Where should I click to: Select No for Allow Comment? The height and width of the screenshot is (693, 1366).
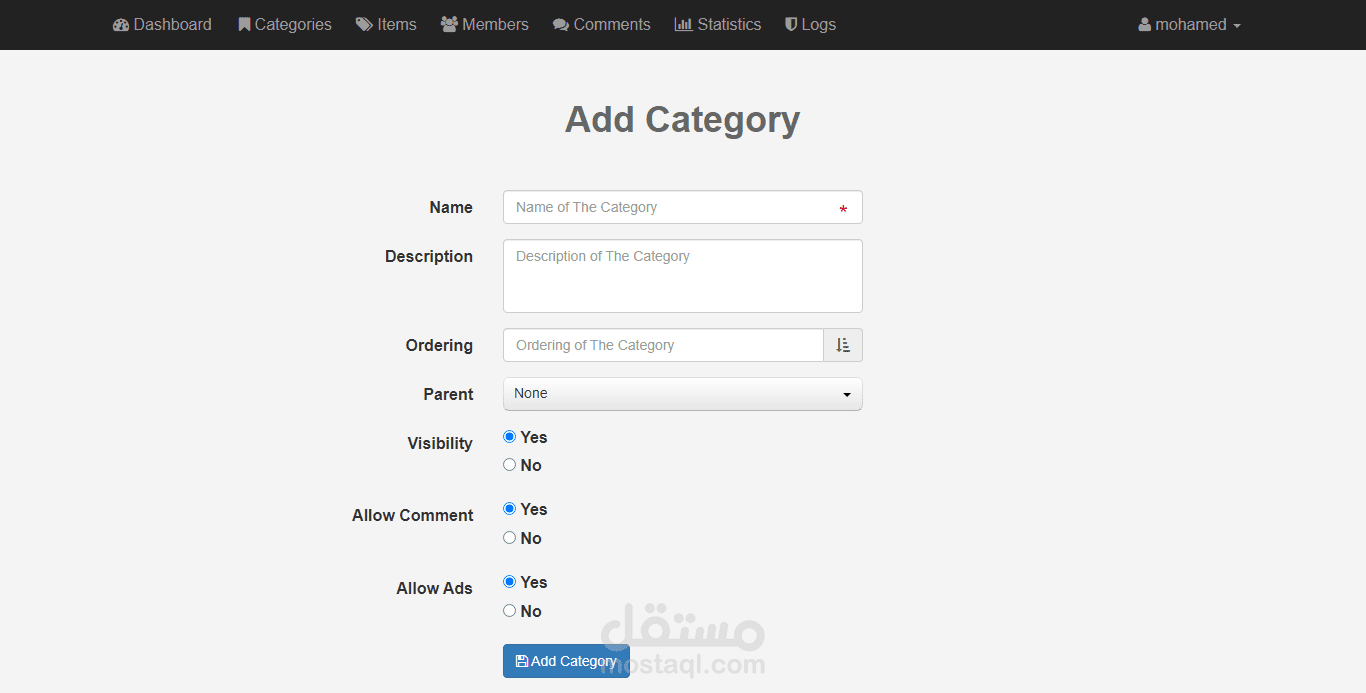510,538
